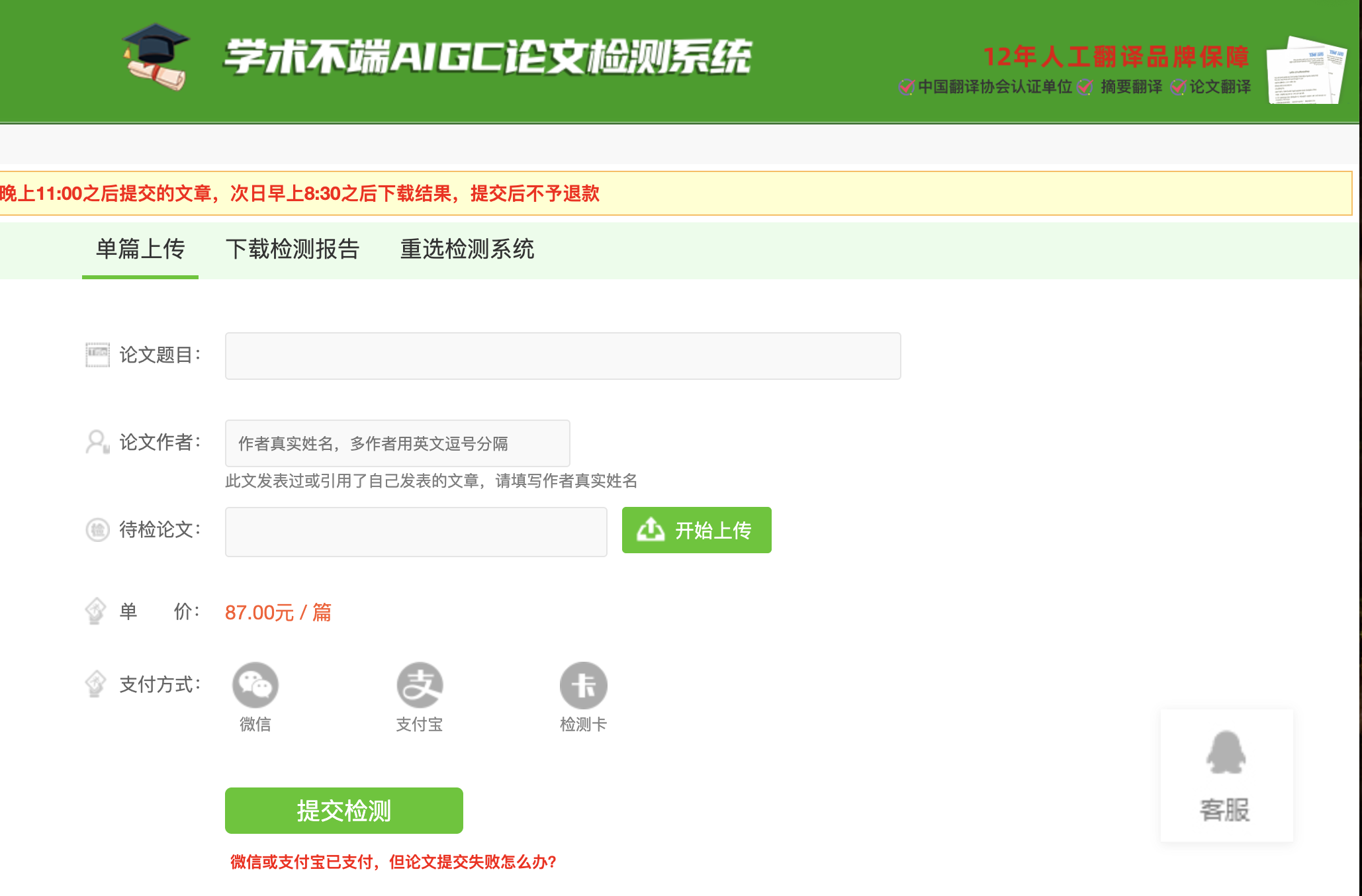This screenshot has width=1362, height=896.
Task: Click the 支付方式 tag icon
Action: point(95,684)
